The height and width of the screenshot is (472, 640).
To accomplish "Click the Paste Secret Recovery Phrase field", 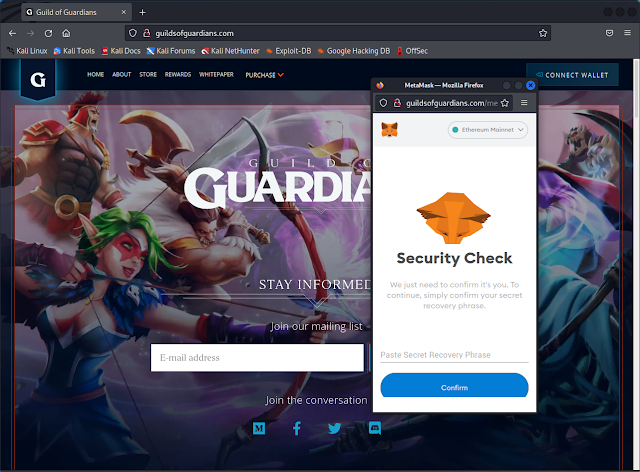I will point(454,355).
